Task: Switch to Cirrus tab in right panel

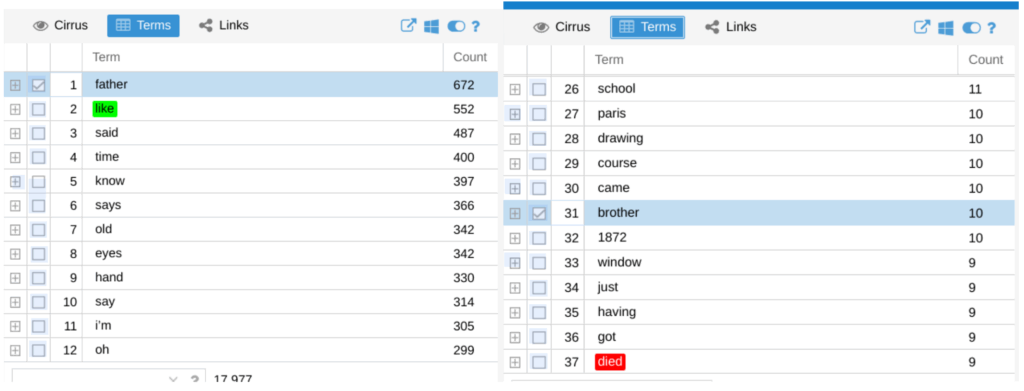Action: tap(562, 27)
